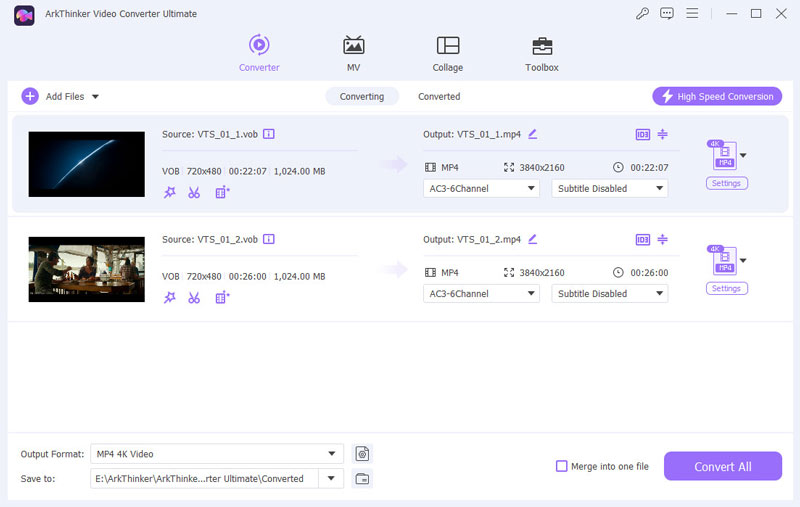The height and width of the screenshot is (507, 800).
Task: Expand the format arrow beside VTS_01_2.mp4 profile
Action: click(x=743, y=261)
